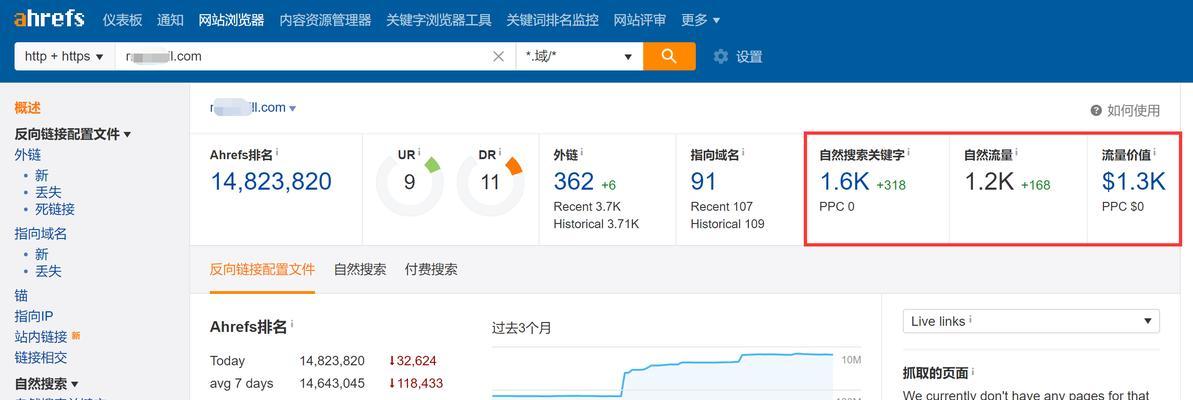Click Historical 3.71K text under 外链

pos(596,224)
